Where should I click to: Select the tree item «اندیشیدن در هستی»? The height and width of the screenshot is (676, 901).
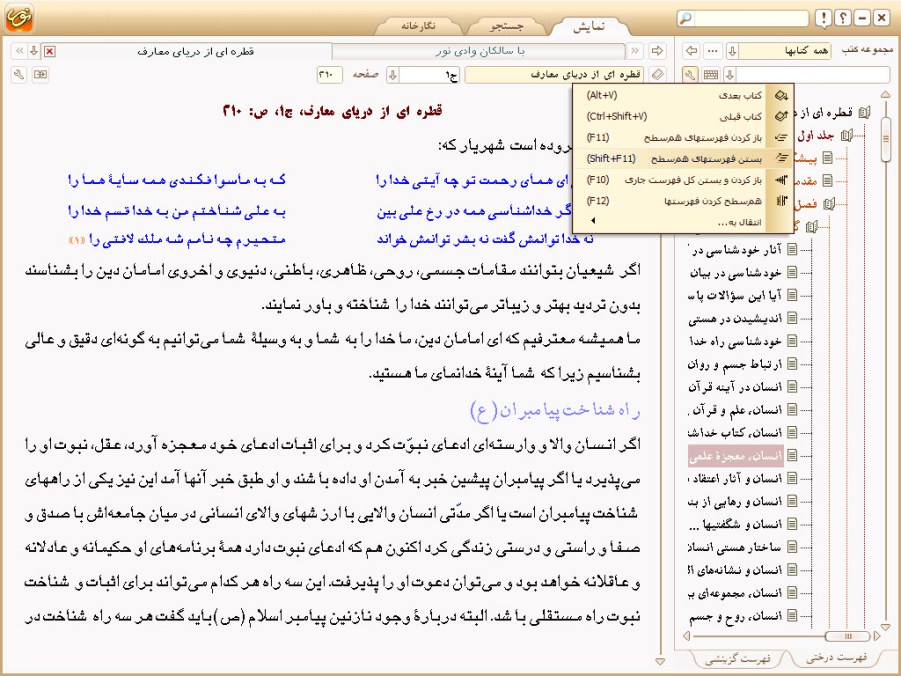point(736,318)
